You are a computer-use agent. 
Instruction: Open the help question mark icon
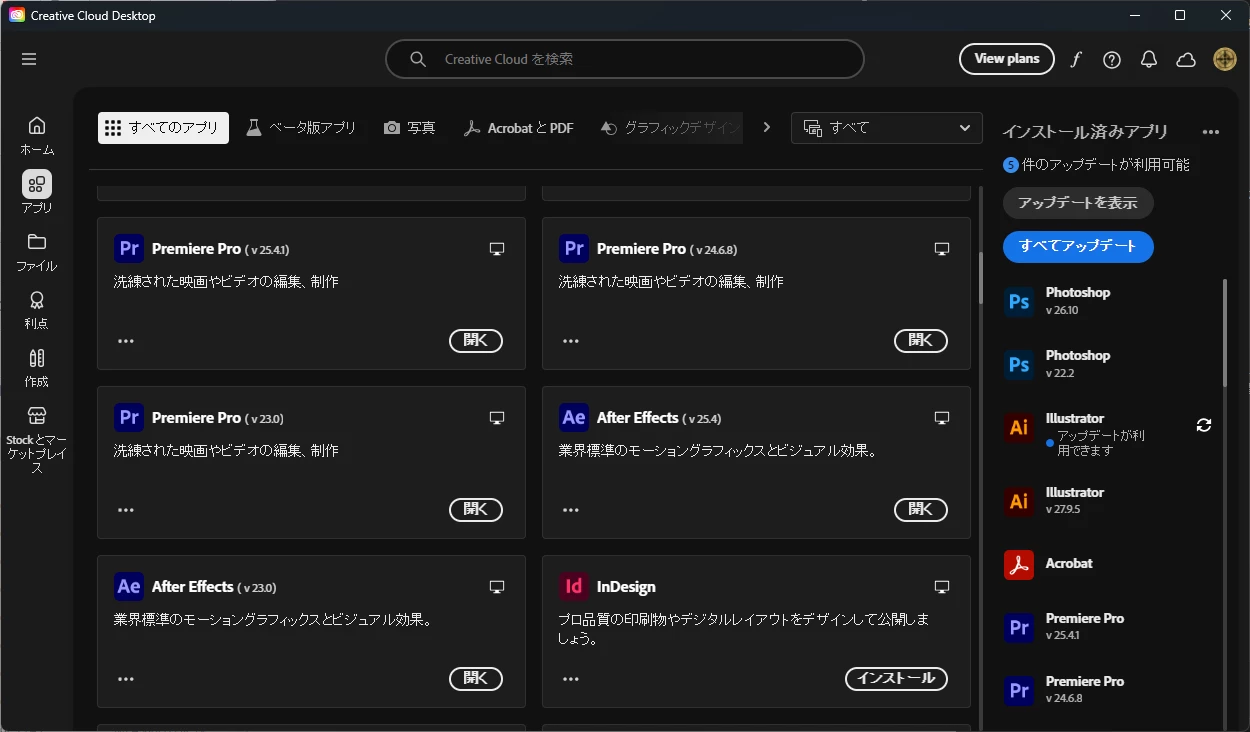click(x=1112, y=59)
